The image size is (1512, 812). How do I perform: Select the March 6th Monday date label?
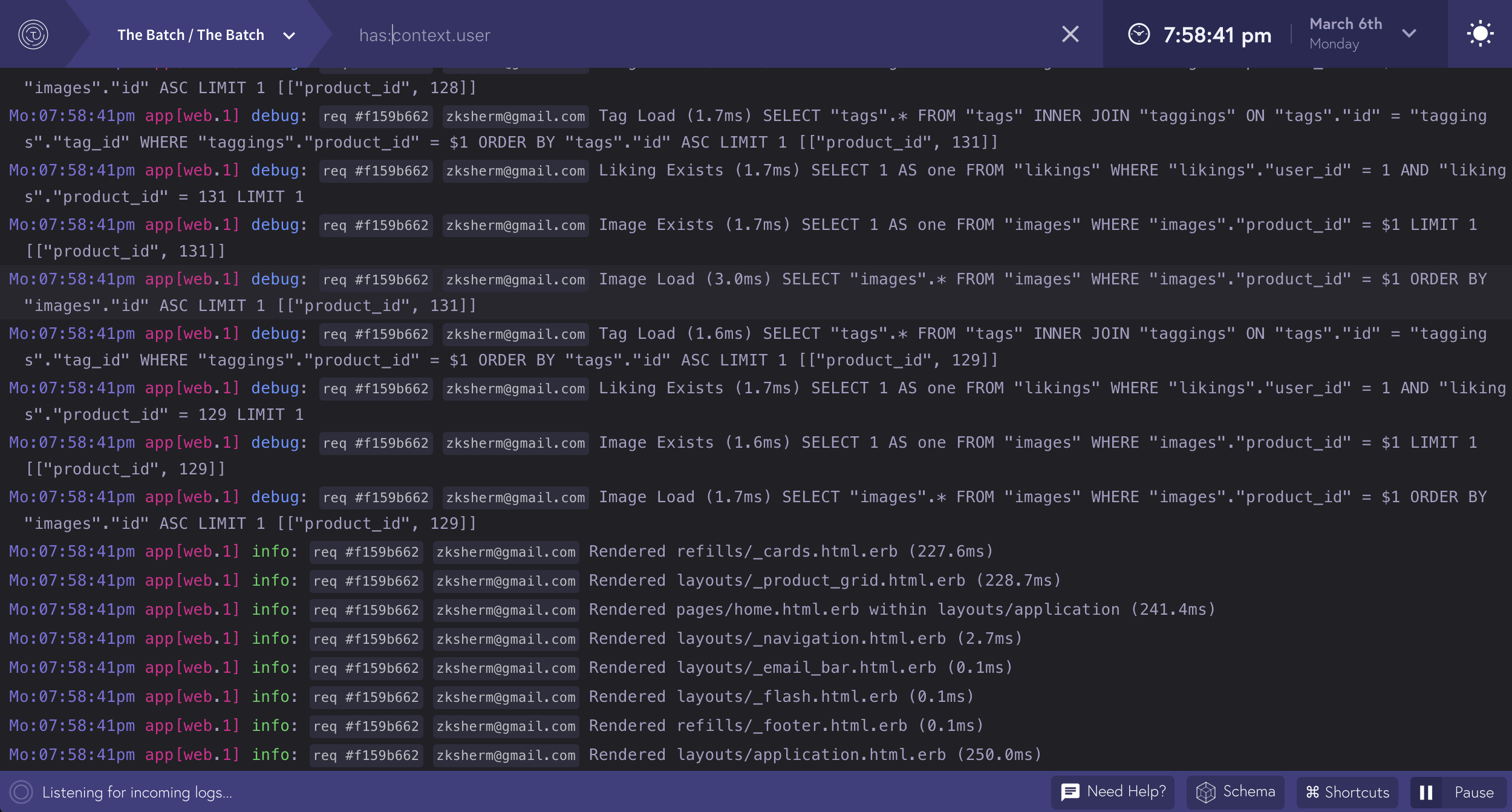(1346, 34)
